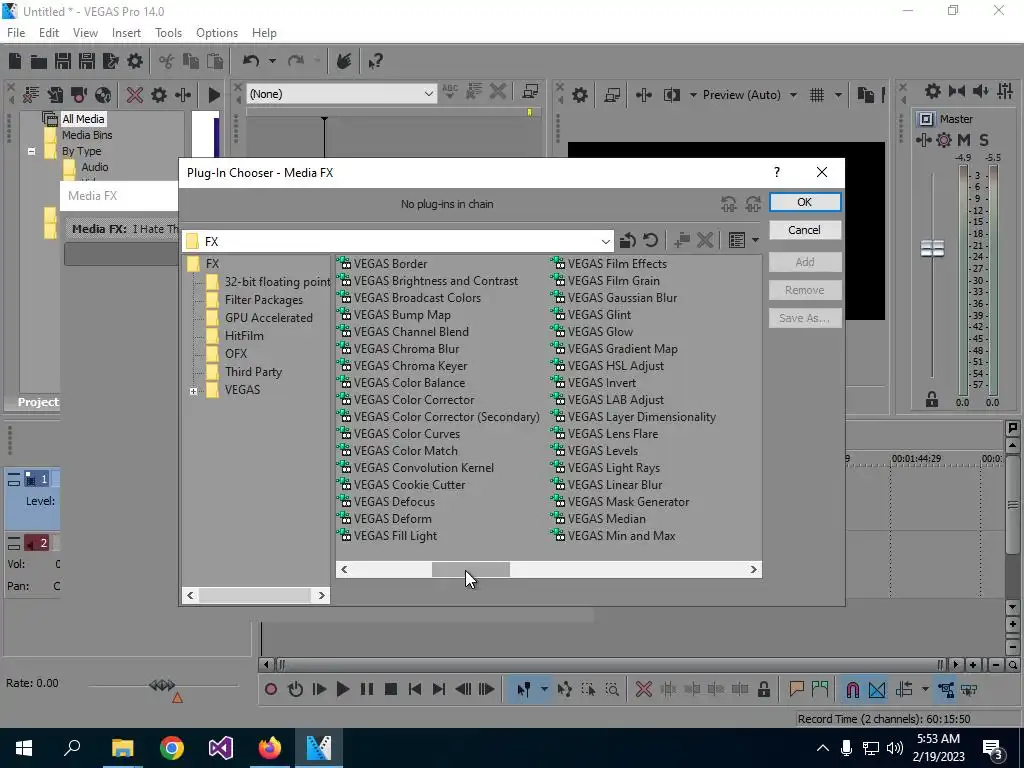The width and height of the screenshot is (1024, 768).
Task: Open Video Preview properties gear icon
Action: pyautogui.click(x=579, y=95)
